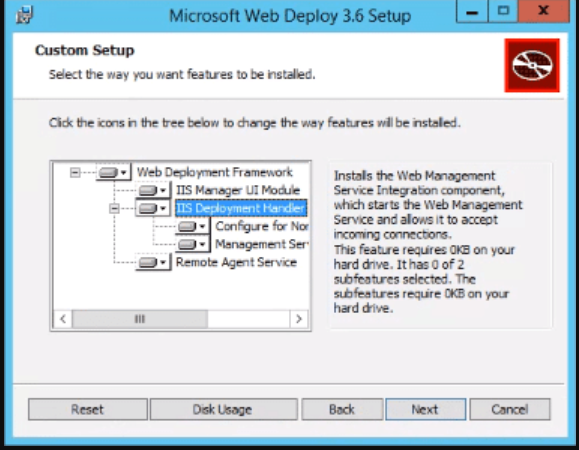
Task: Open the Management Service feature drive icon
Action: [x=192, y=244]
